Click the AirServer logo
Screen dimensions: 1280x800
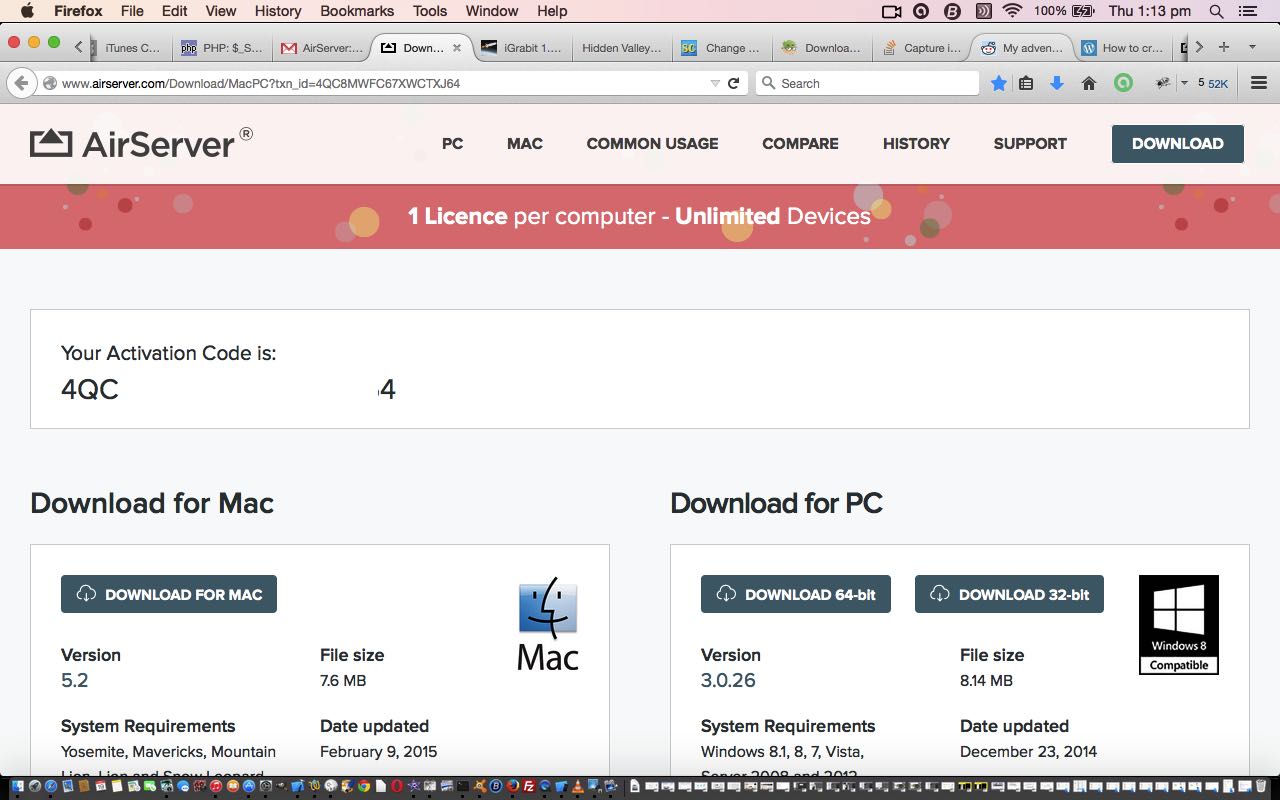pos(141,143)
